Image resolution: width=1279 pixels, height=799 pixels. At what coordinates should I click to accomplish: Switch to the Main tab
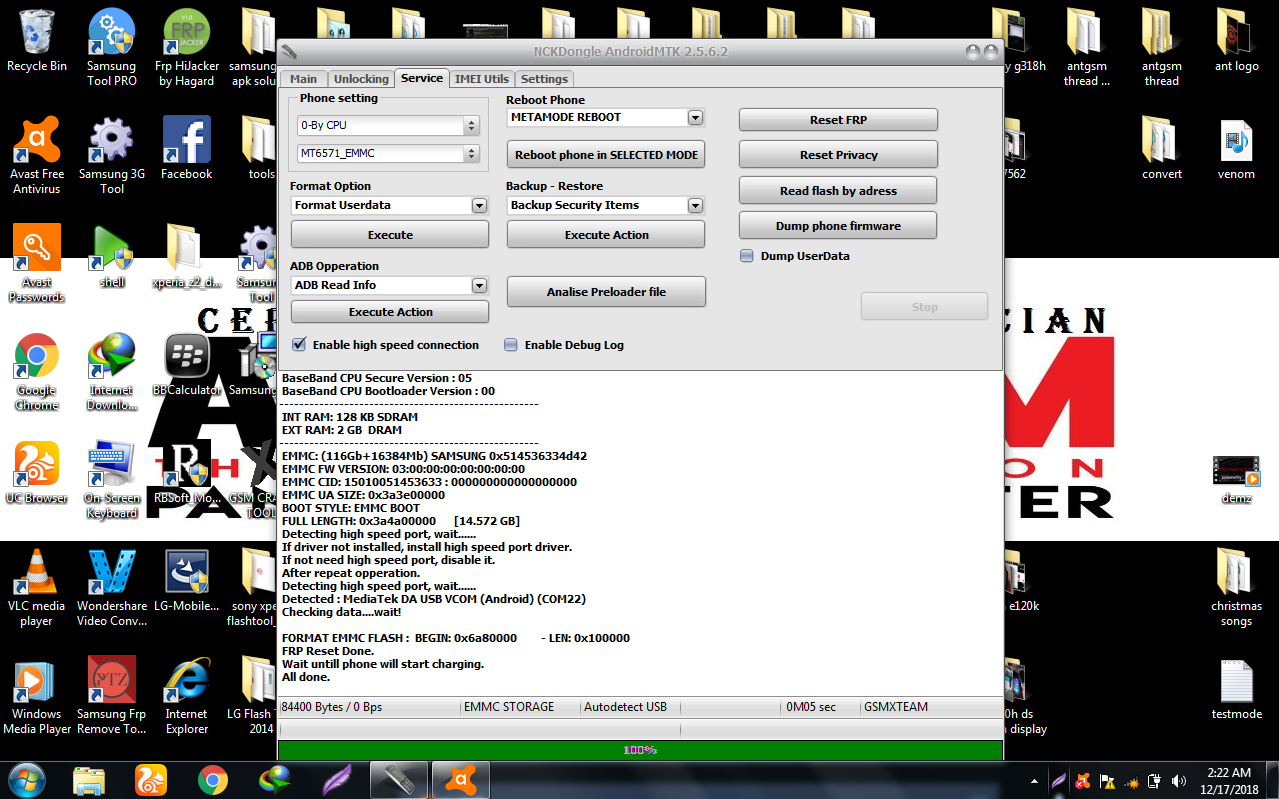tap(303, 79)
